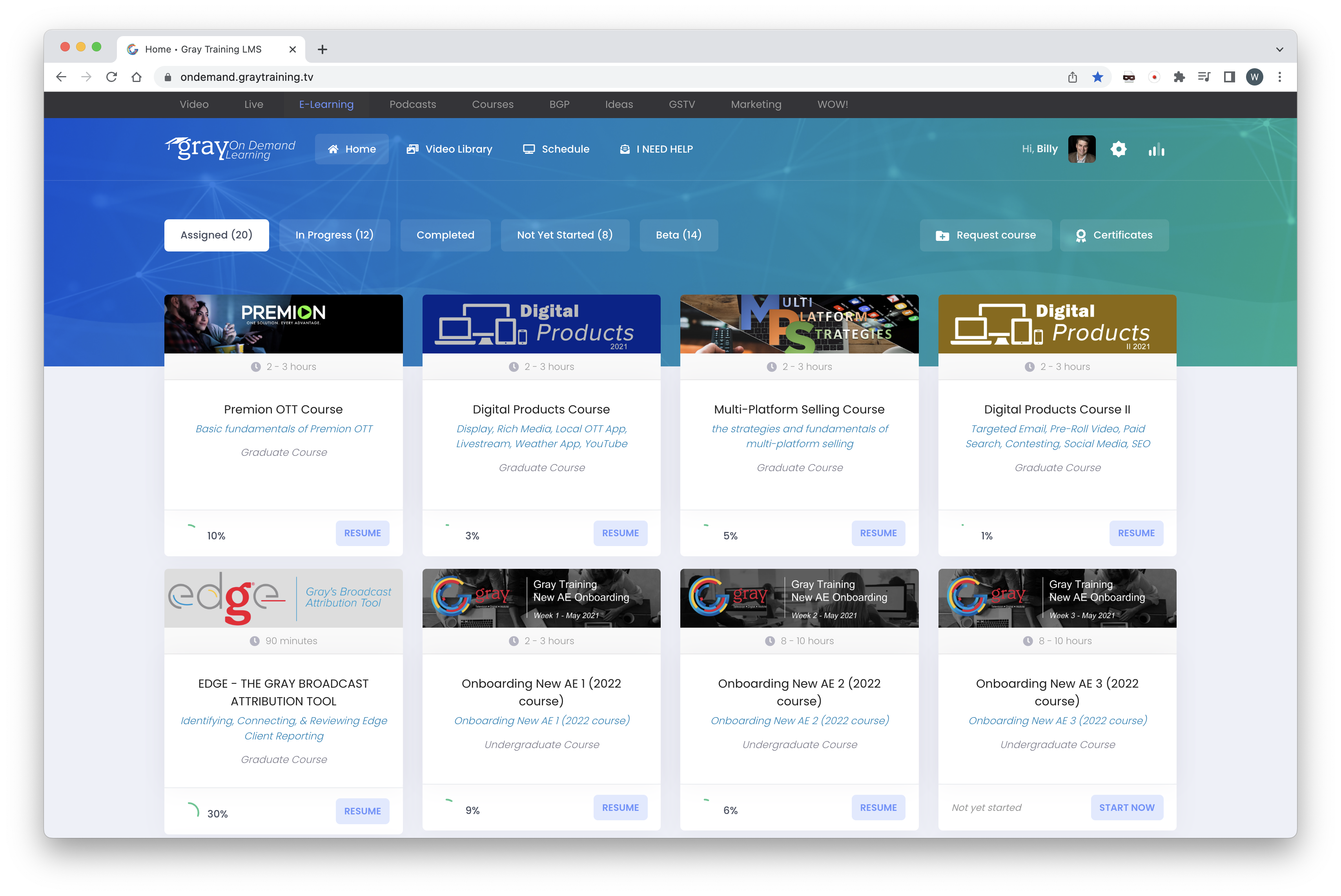The image size is (1341, 896).
Task: Click Billy's profile picture
Action: pos(1082,149)
